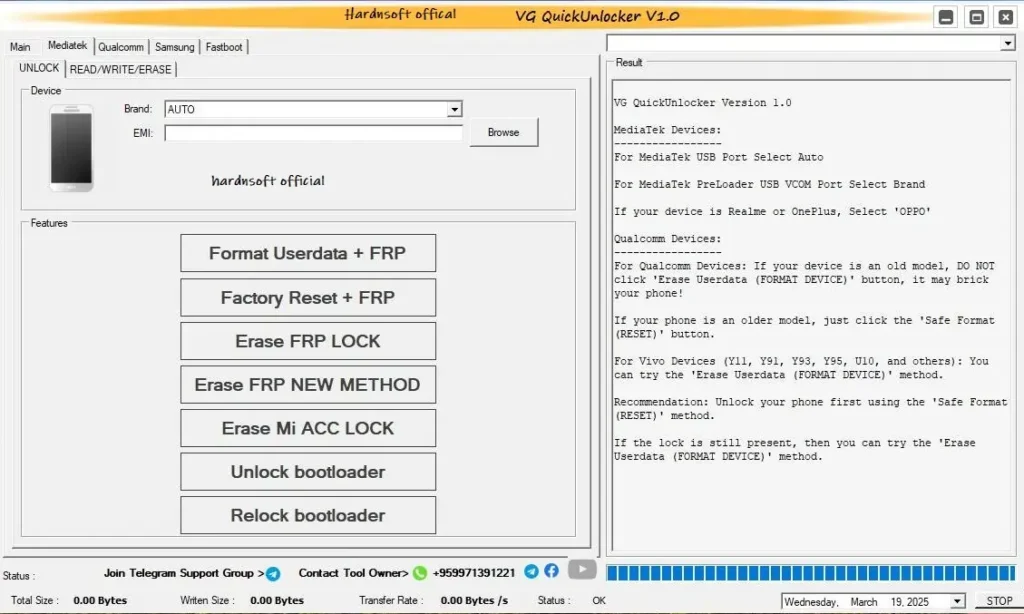
Task: Open the READ/WRITE/ERASE sub-tab
Action: click(121, 69)
